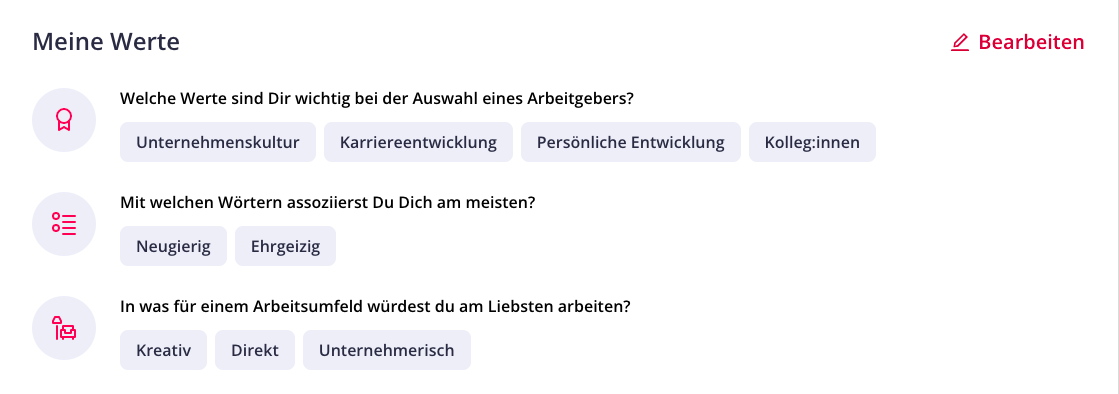Screen dimensions: 1119x394
Task: Click the question about choosing an Arbeitgeber
Action: coord(377,98)
